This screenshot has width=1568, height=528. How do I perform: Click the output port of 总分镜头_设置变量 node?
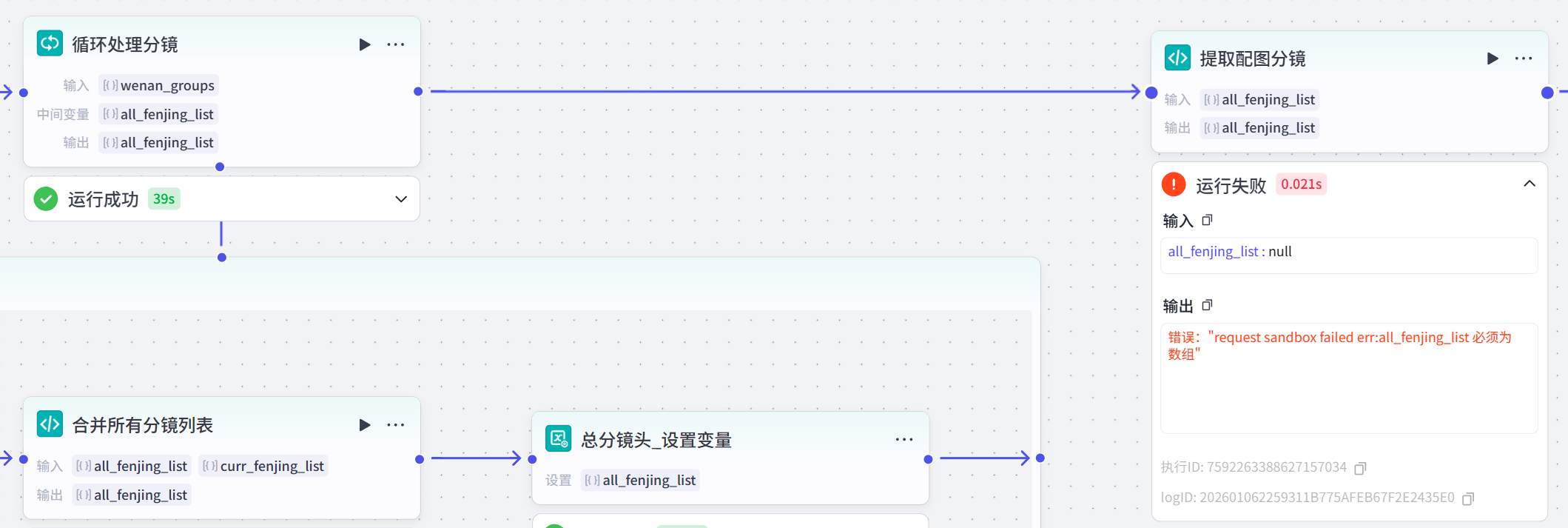(928, 459)
